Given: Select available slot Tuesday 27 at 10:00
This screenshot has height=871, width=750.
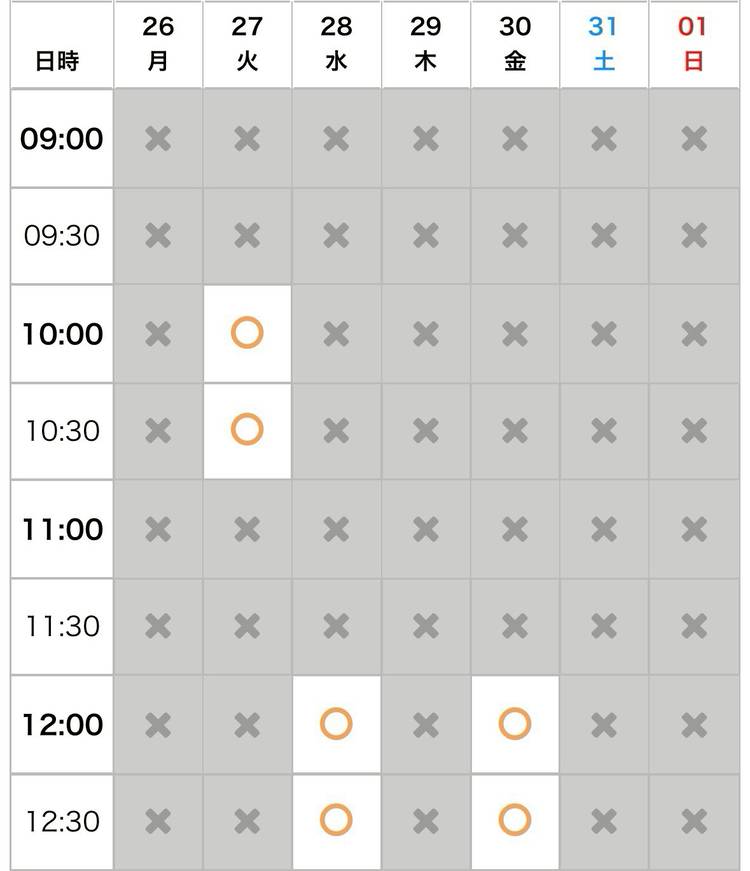Looking at the screenshot, I should pyautogui.click(x=247, y=333).
